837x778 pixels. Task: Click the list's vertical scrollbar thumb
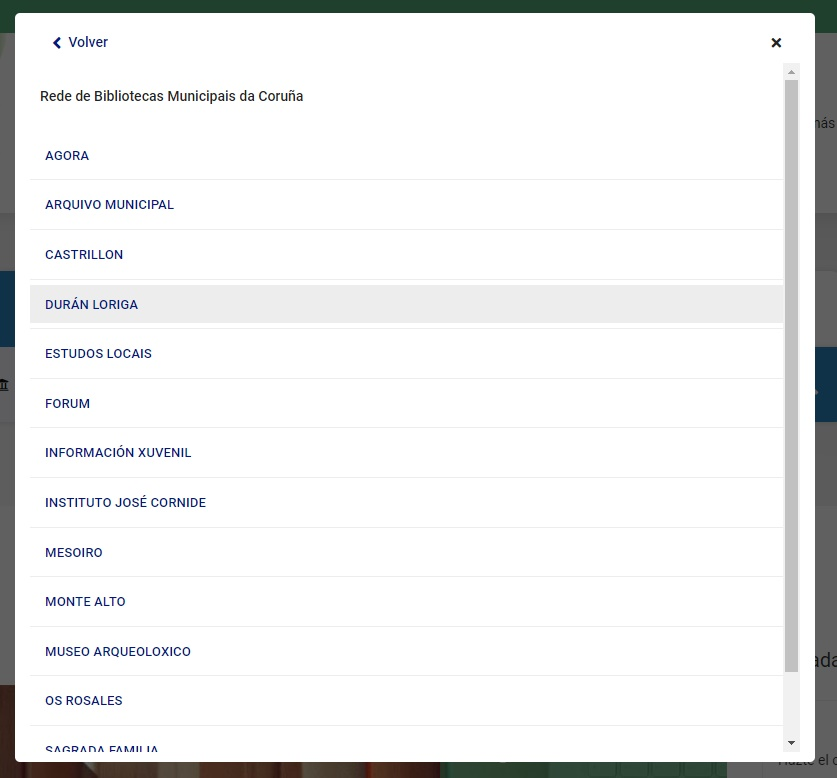(792, 370)
